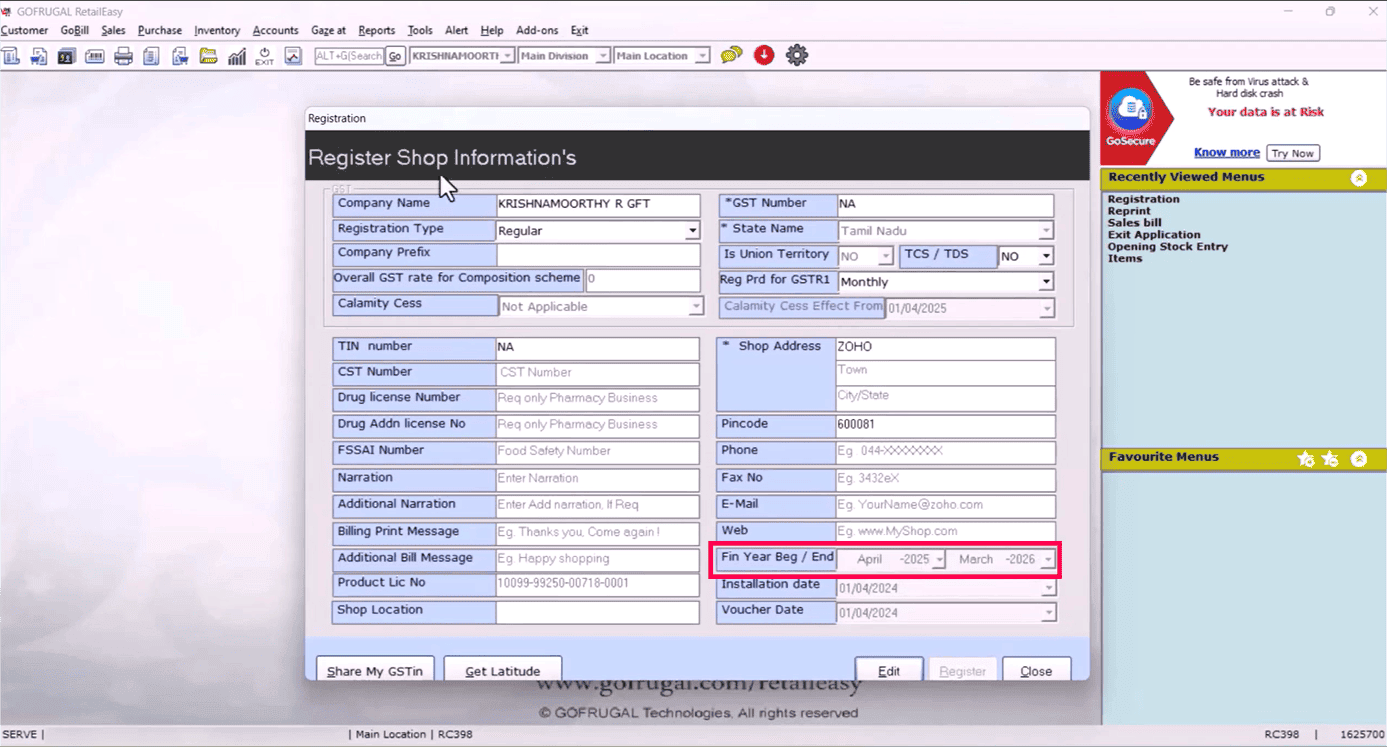Click the add-favourite star icon
The height and width of the screenshot is (747, 1387).
click(1306, 459)
